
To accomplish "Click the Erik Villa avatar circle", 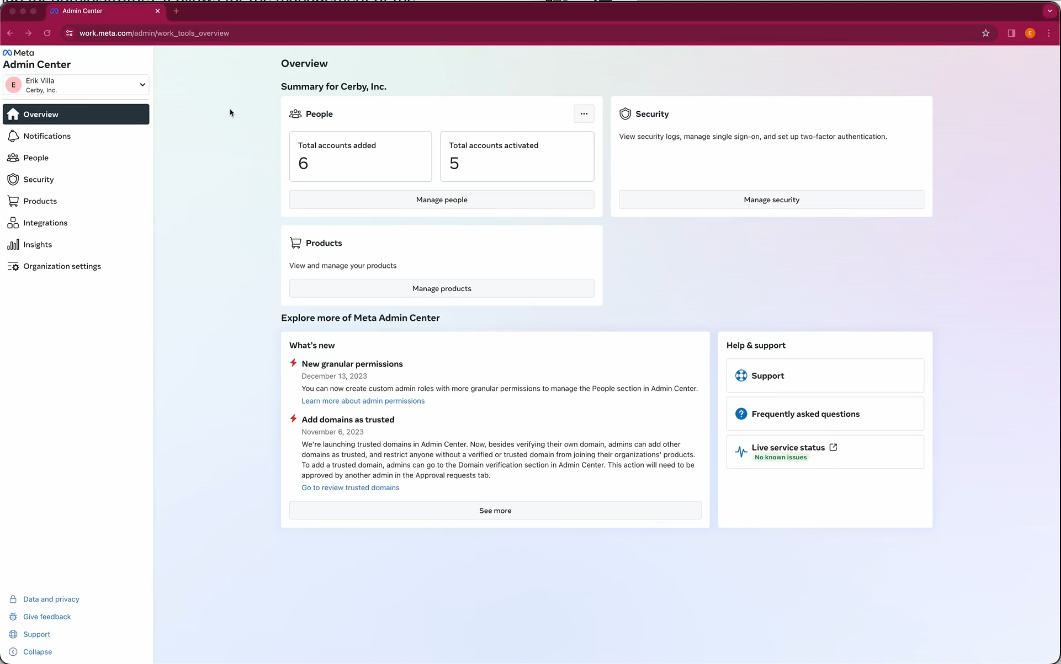I will click(x=14, y=85).
